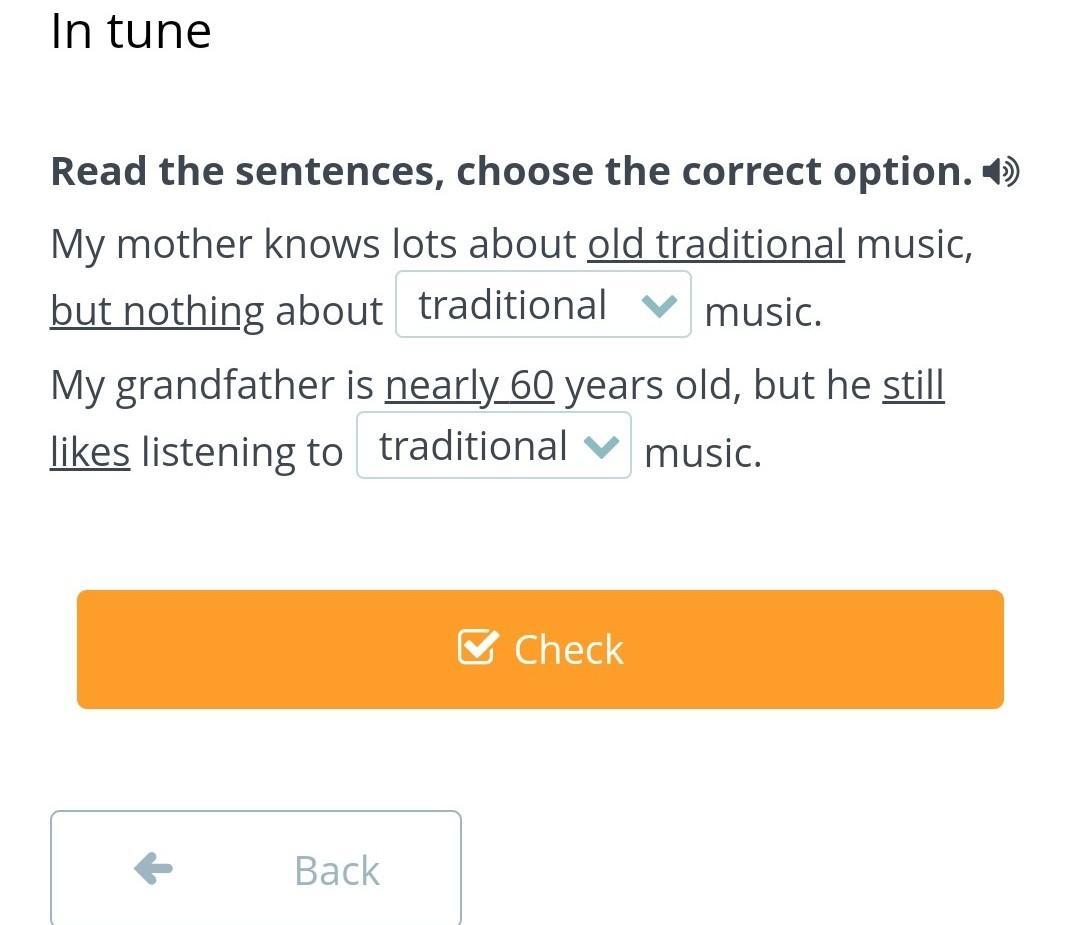Click the left arrow icon in Back
Screen dimensions: 1080x925
[153, 868]
